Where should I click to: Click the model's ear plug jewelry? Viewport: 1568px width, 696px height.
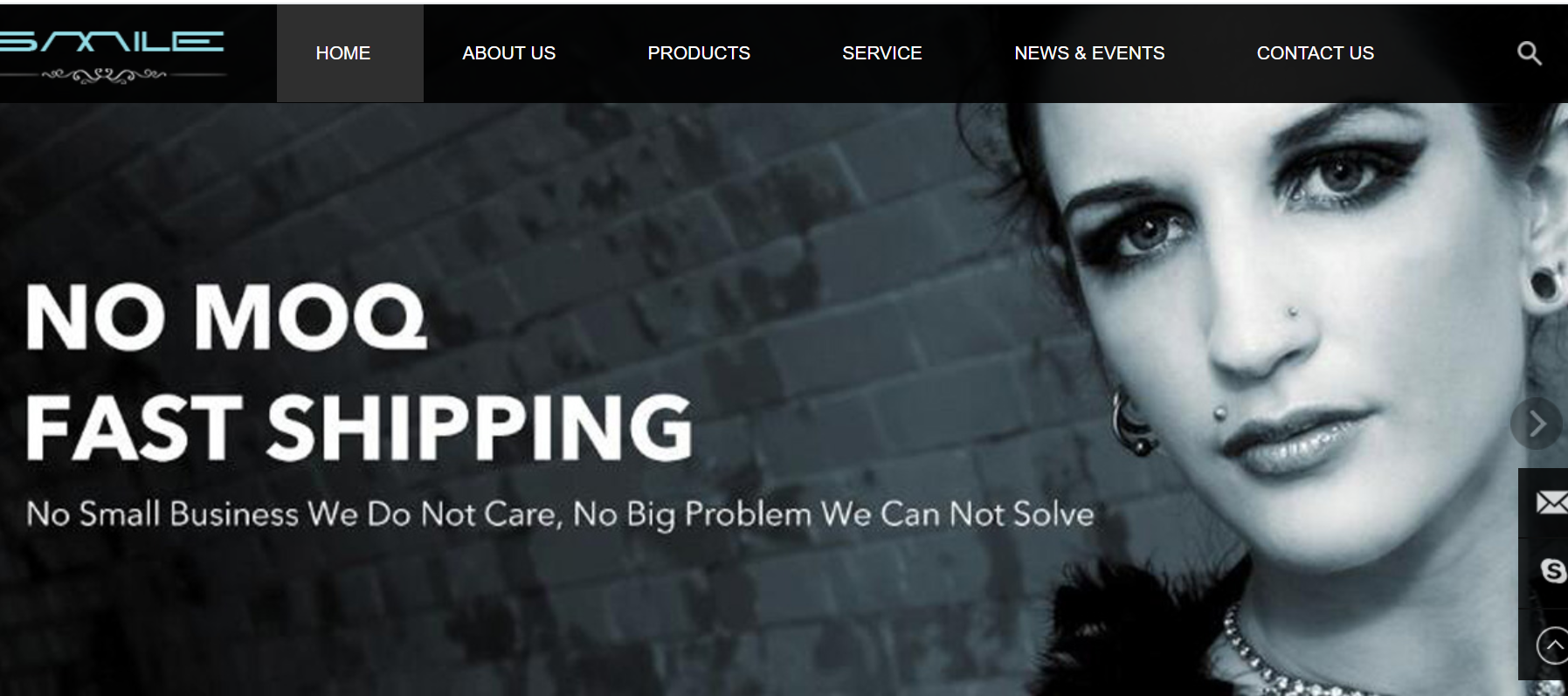click(1544, 286)
